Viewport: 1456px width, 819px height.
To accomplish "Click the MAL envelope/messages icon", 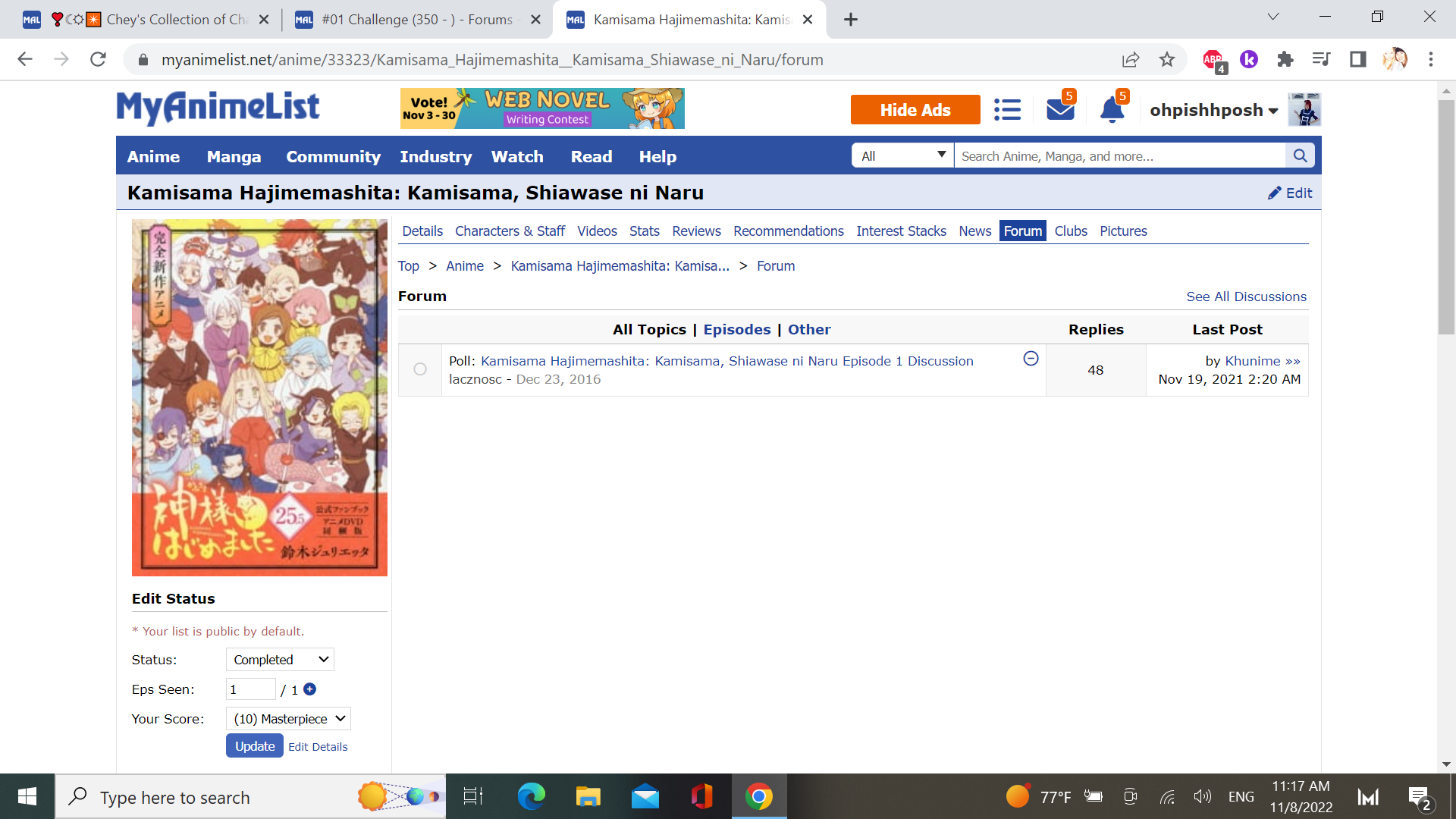I will [x=1058, y=109].
